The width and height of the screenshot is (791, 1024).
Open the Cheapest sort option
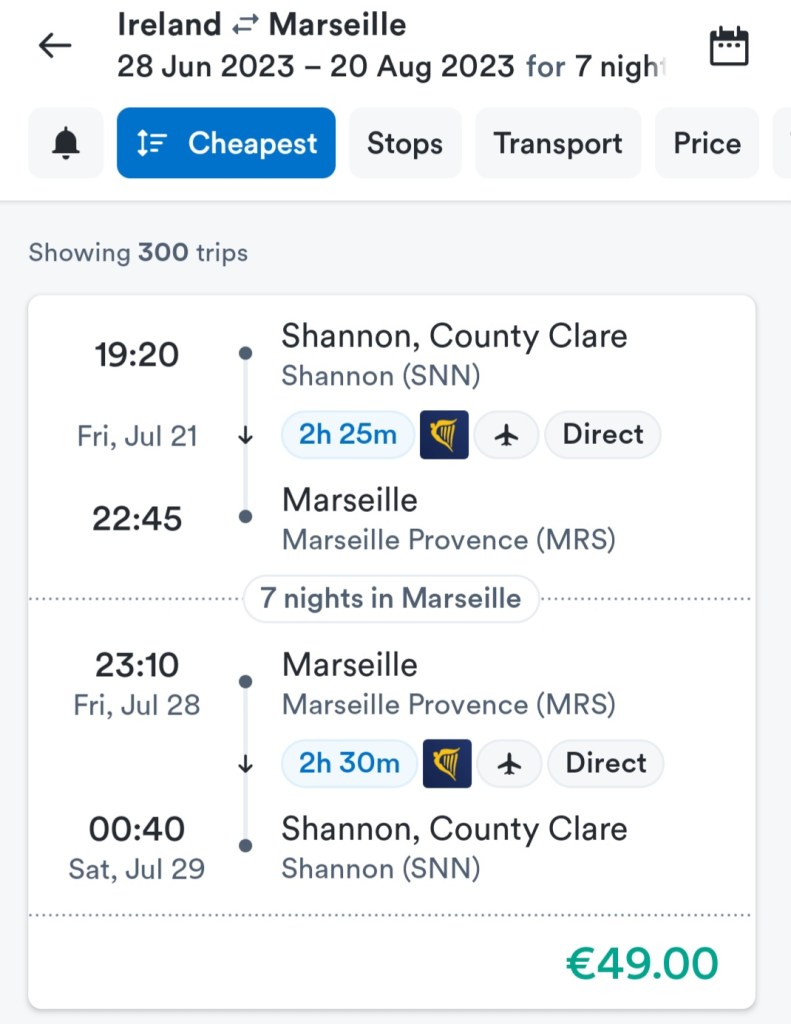pyautogui.click(x=226, y=144)
